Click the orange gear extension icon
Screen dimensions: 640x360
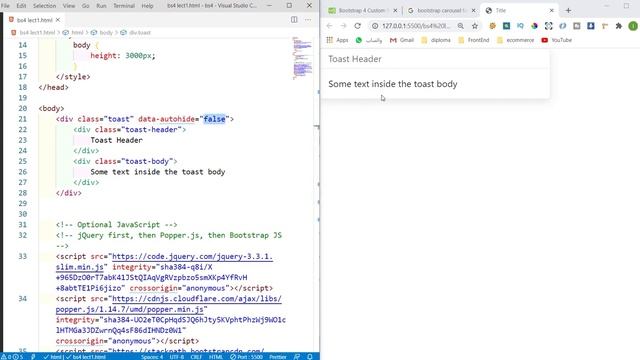(x=493, y=26)
